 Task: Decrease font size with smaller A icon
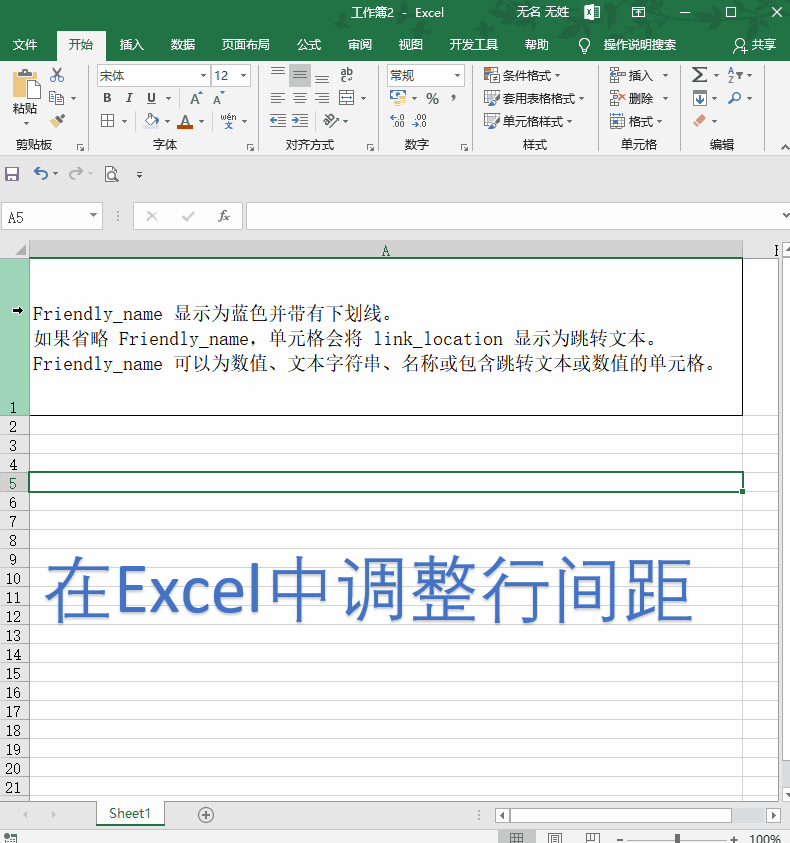point(218,98)
